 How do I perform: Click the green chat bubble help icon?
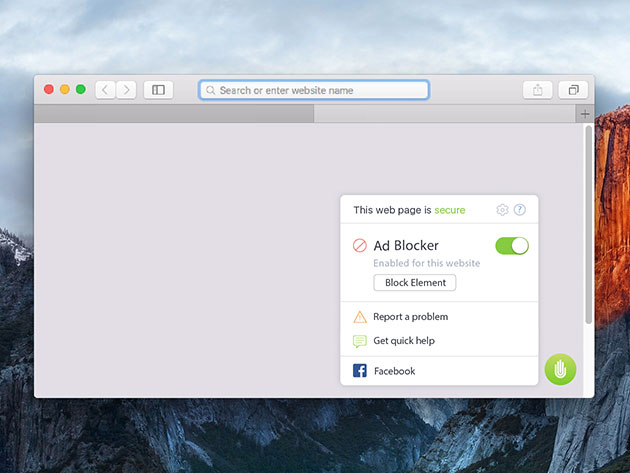[360, 341]
